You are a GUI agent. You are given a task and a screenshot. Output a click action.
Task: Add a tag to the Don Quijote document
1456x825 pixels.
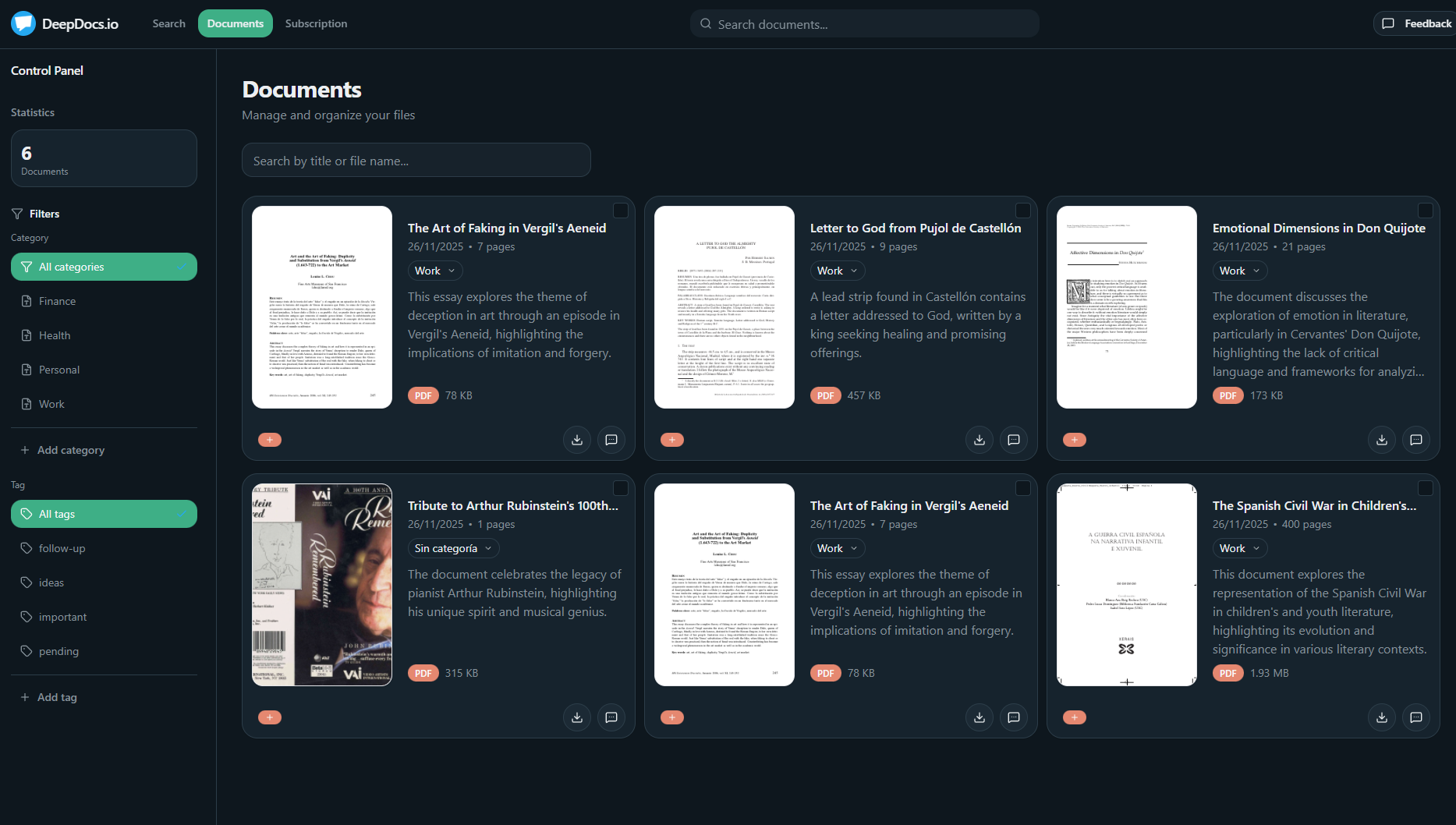point(1074,439)
